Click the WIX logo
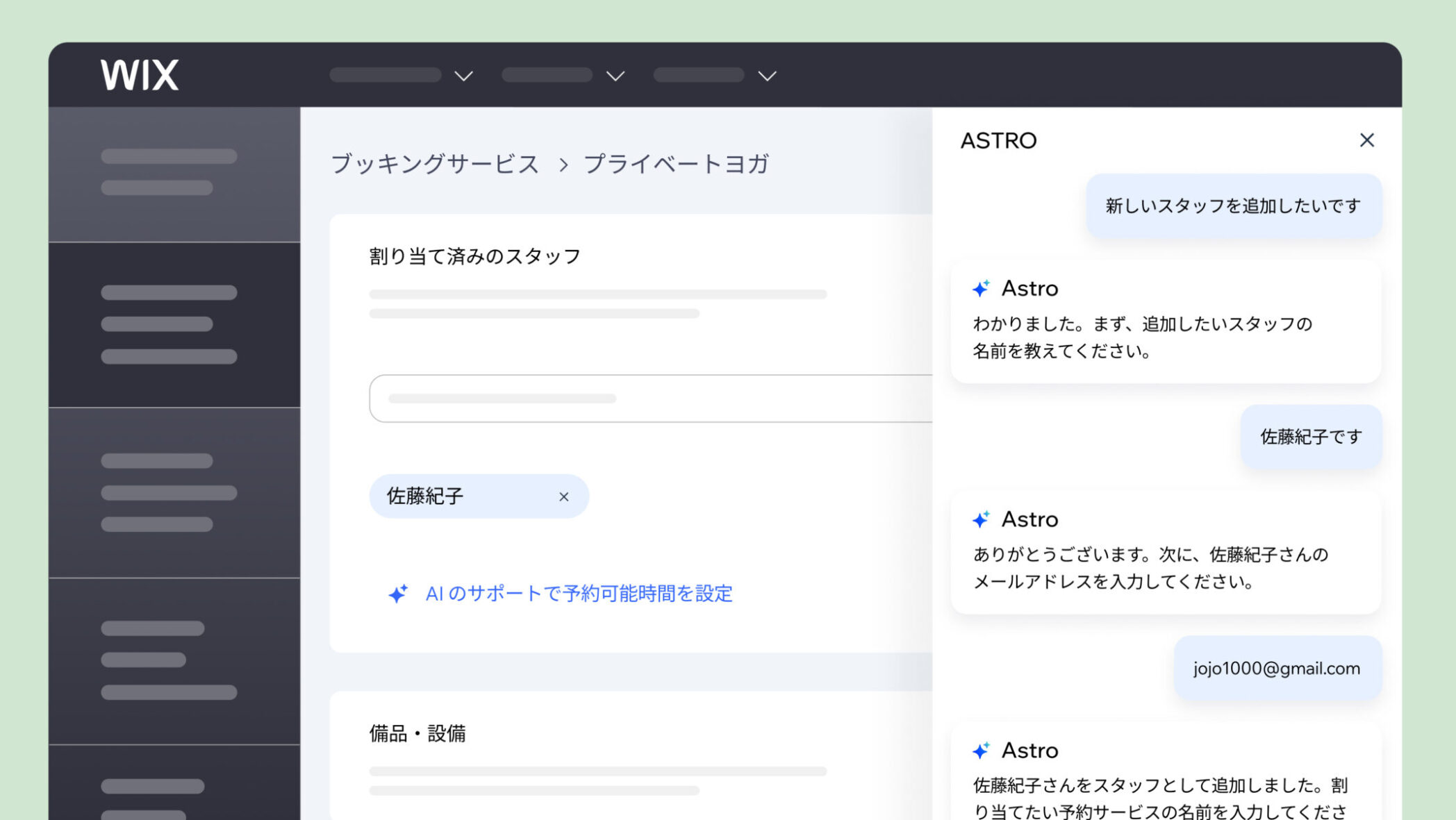1456x820 pixels. tap(140, 75)
